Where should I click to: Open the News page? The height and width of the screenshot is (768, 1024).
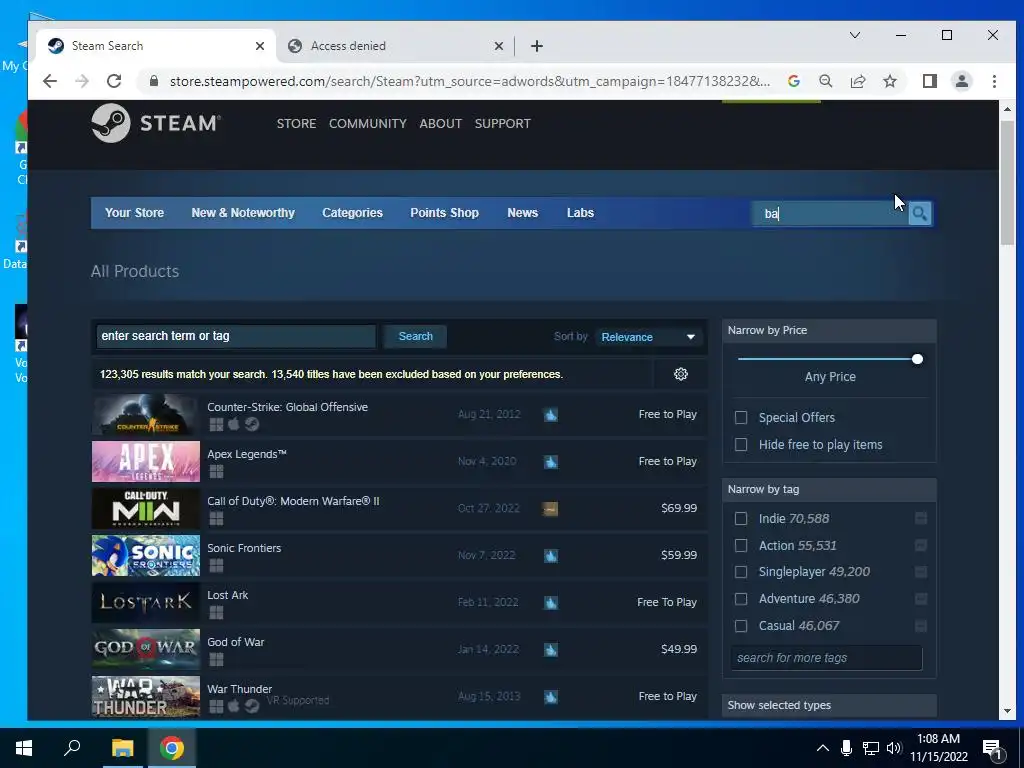[x=522, y=213]
